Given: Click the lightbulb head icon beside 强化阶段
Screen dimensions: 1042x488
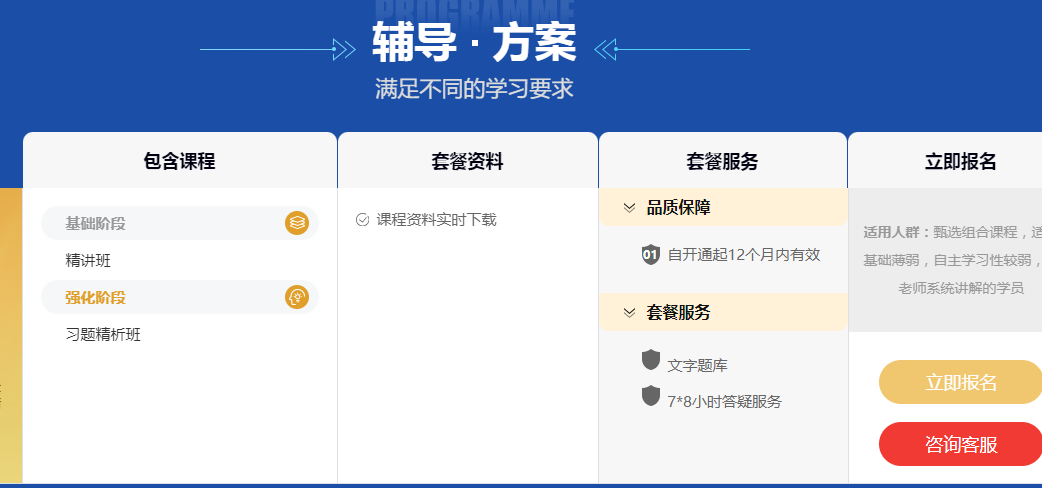Looking at the screenshot, I should pos(297,297).
